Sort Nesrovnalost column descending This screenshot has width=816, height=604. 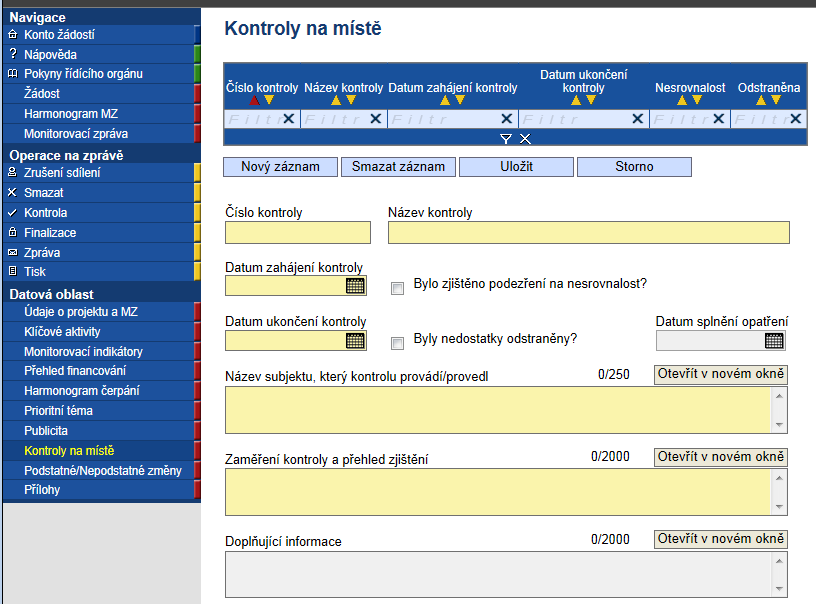point(697,100)
